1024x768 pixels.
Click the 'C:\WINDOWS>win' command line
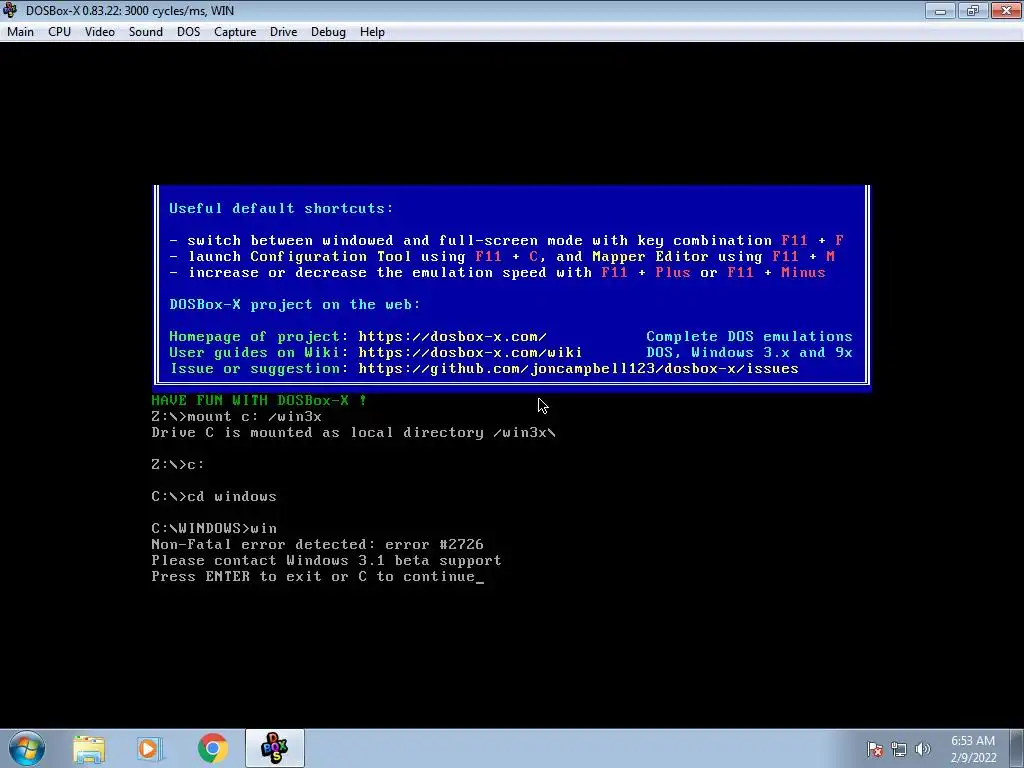tap(214, 528)
